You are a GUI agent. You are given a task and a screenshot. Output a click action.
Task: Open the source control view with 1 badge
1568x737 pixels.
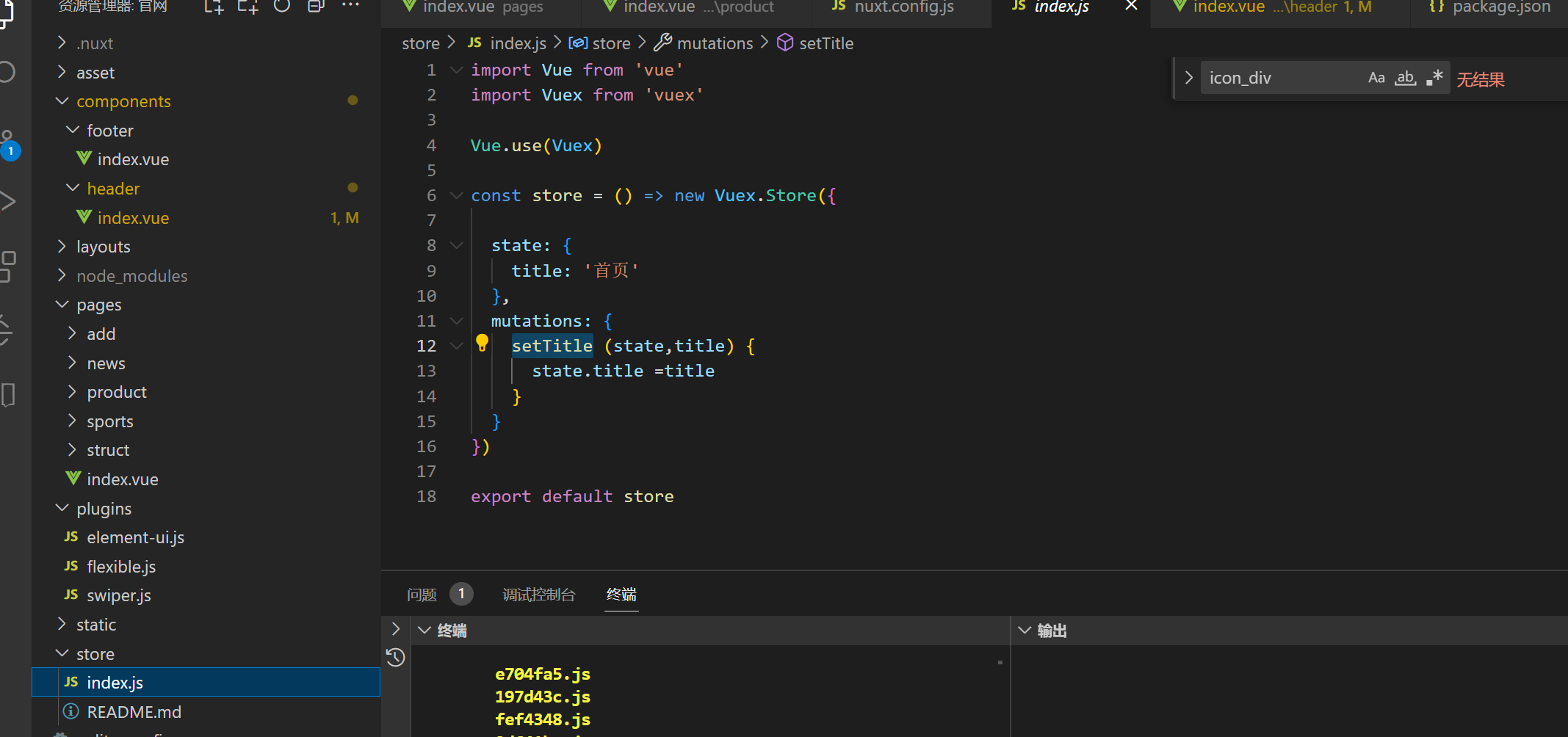coord(9,145)
